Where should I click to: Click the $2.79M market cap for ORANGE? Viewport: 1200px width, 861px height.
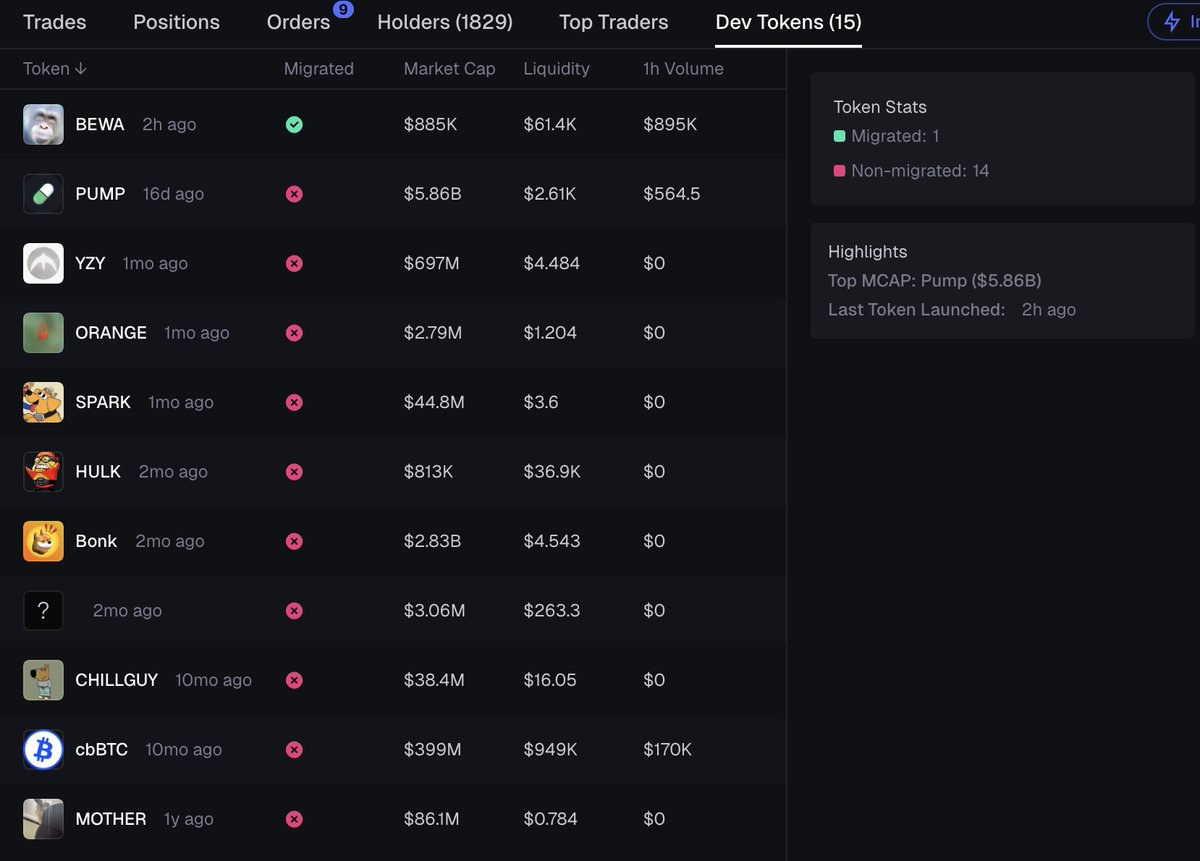click(433, 333)
